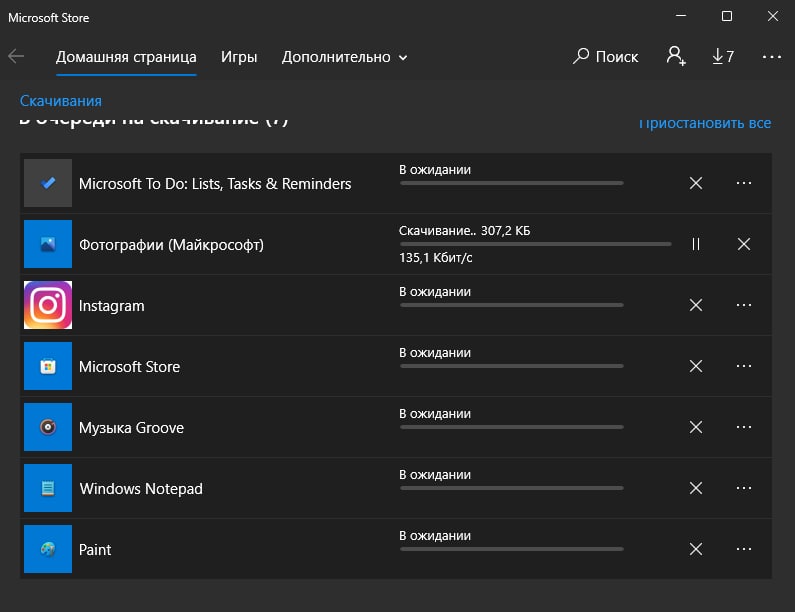
Task: Switch to Домашняя страница tab
Action: [126, 57]
